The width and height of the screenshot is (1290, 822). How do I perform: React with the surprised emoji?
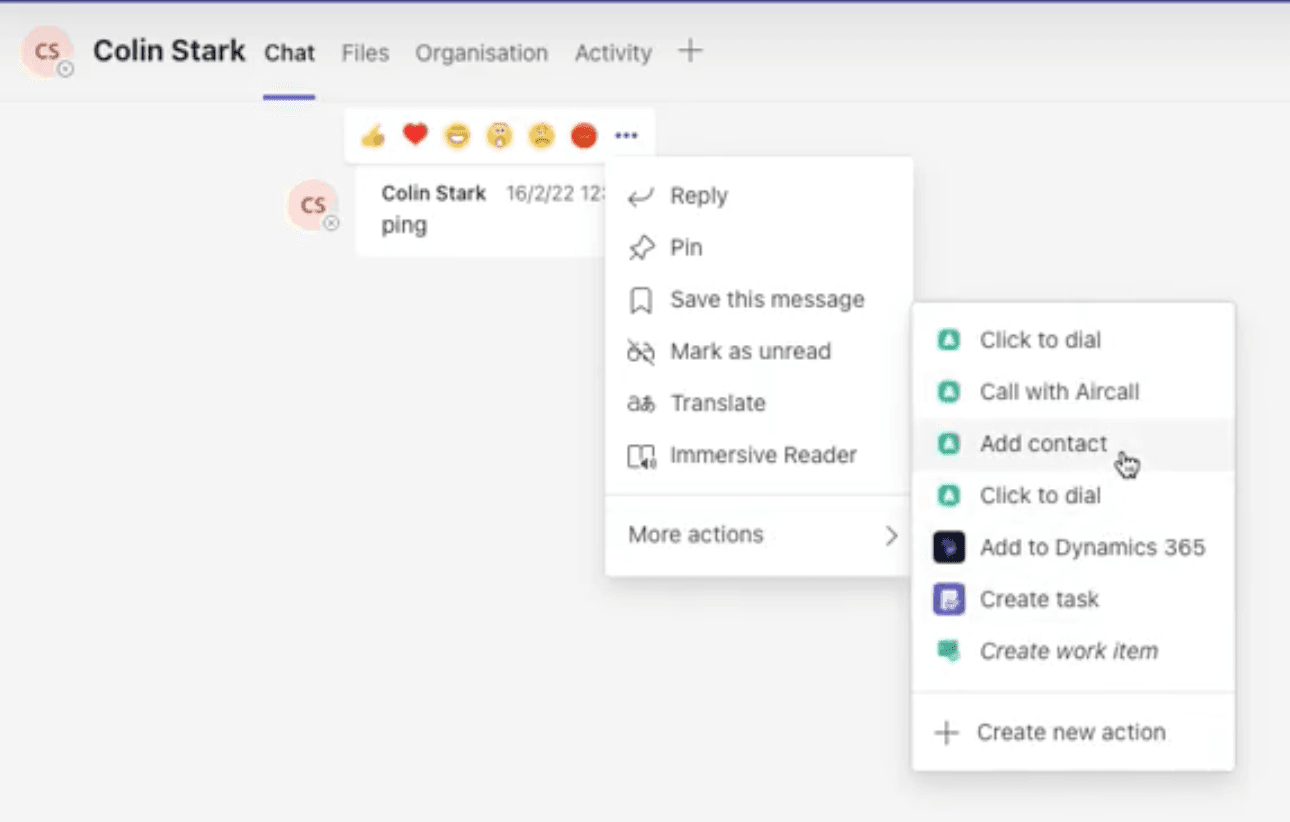tap(499, 136)
